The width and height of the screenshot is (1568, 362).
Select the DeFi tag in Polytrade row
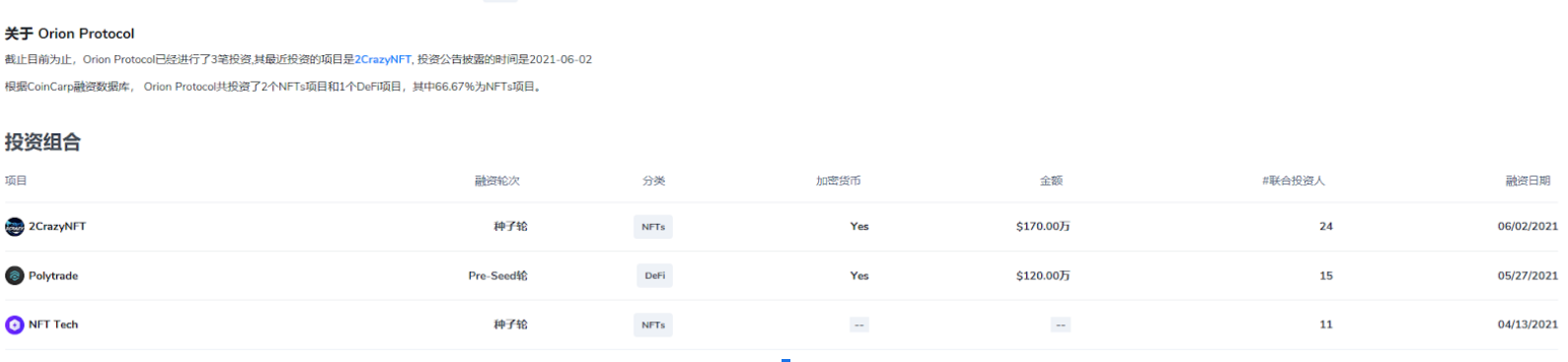click(x=655, y=275)
